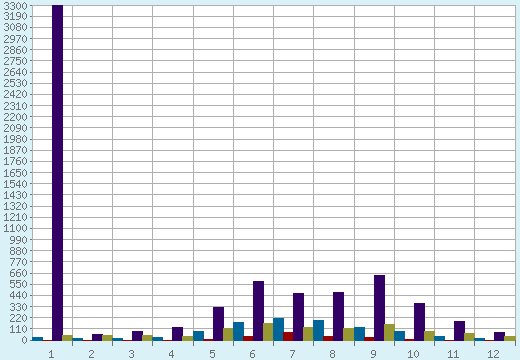Select the blue bar in month 7

click(x=278, y=329)
